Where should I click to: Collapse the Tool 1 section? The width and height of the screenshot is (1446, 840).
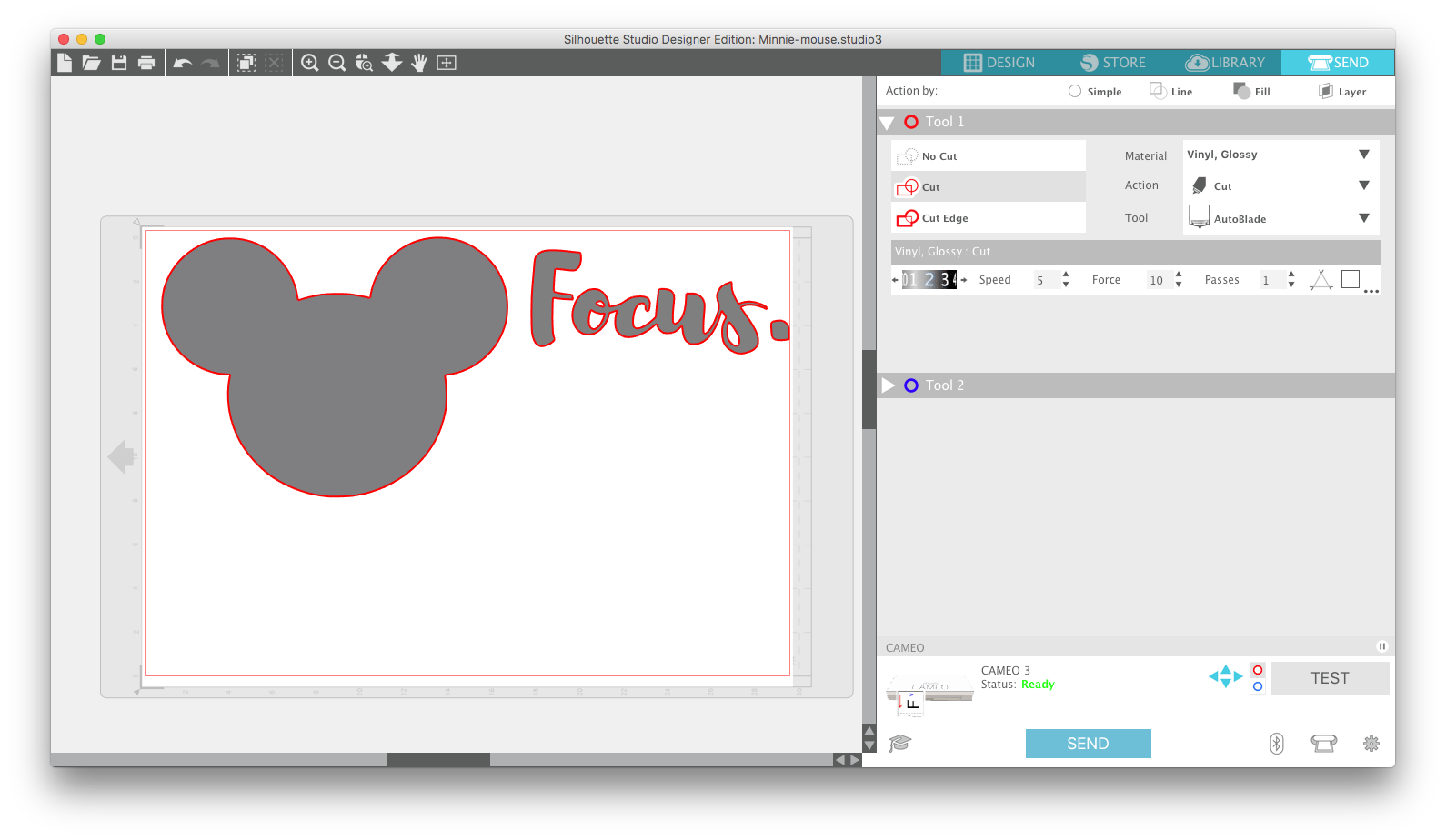[x=887, y=123]
